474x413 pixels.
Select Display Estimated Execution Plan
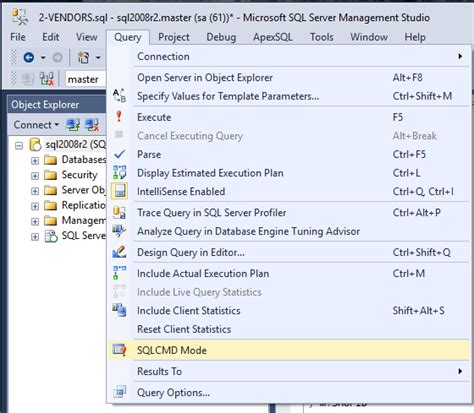click(289, 173)
